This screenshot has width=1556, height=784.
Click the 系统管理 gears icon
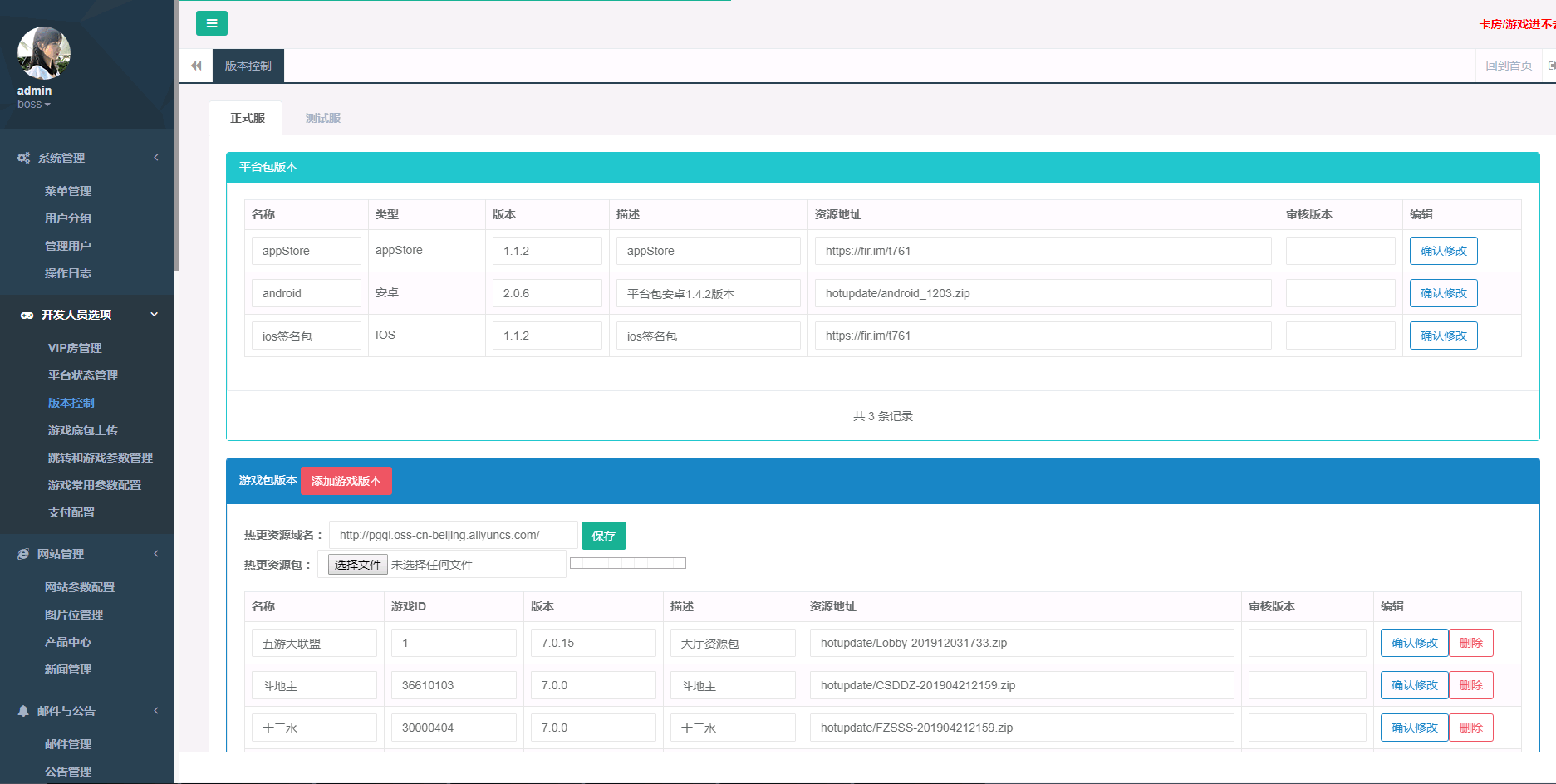pyautogui.click(x=24, y=158)
